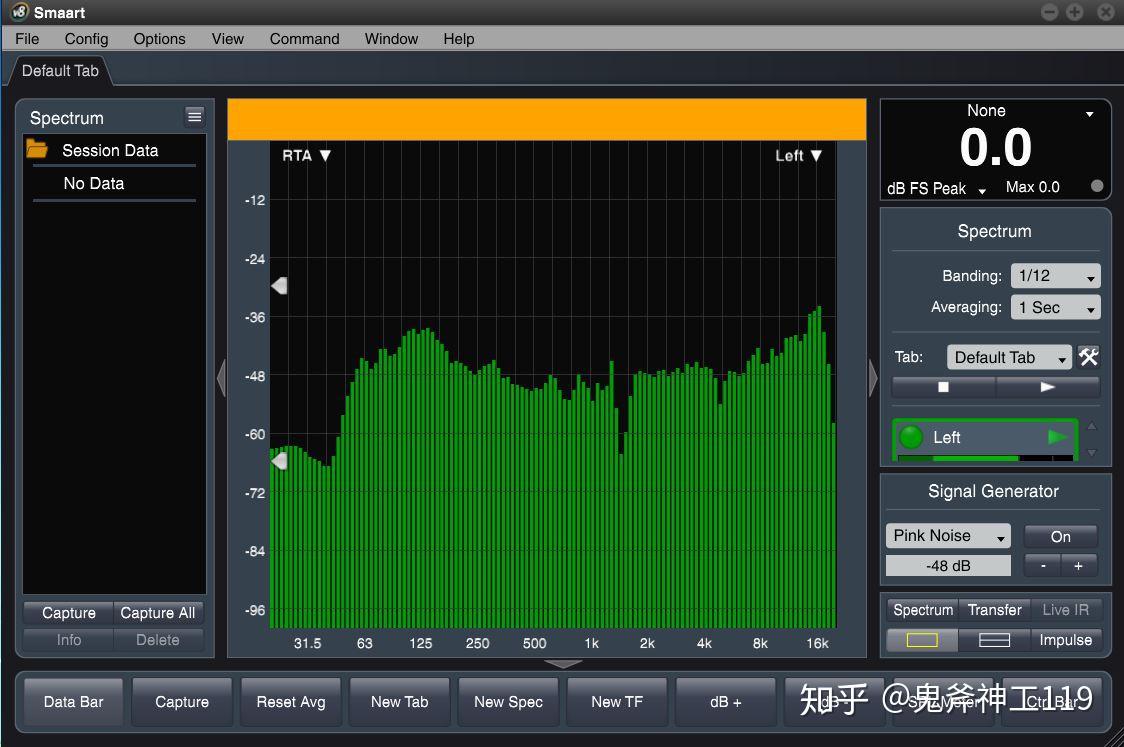
Task: Open the Spectrum data panel menu icon
Action: pyautogui.click(x=194, y=116)
